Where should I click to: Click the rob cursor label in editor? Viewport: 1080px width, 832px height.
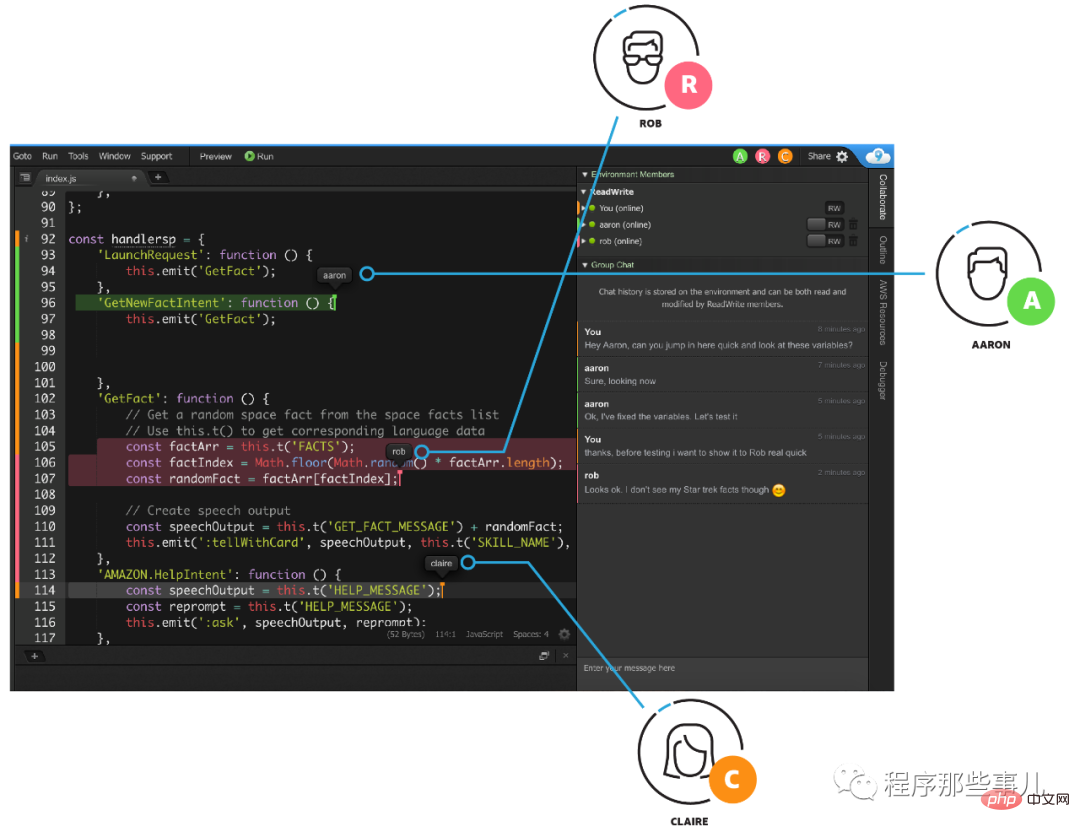pos(399,452)
